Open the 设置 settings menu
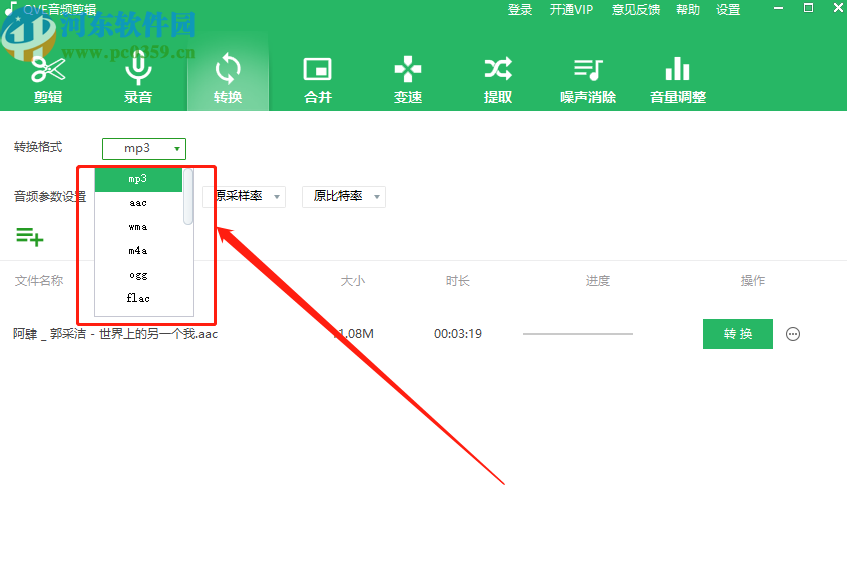Image resolution: width=847 pixels, height=566 pixels. 728,10
